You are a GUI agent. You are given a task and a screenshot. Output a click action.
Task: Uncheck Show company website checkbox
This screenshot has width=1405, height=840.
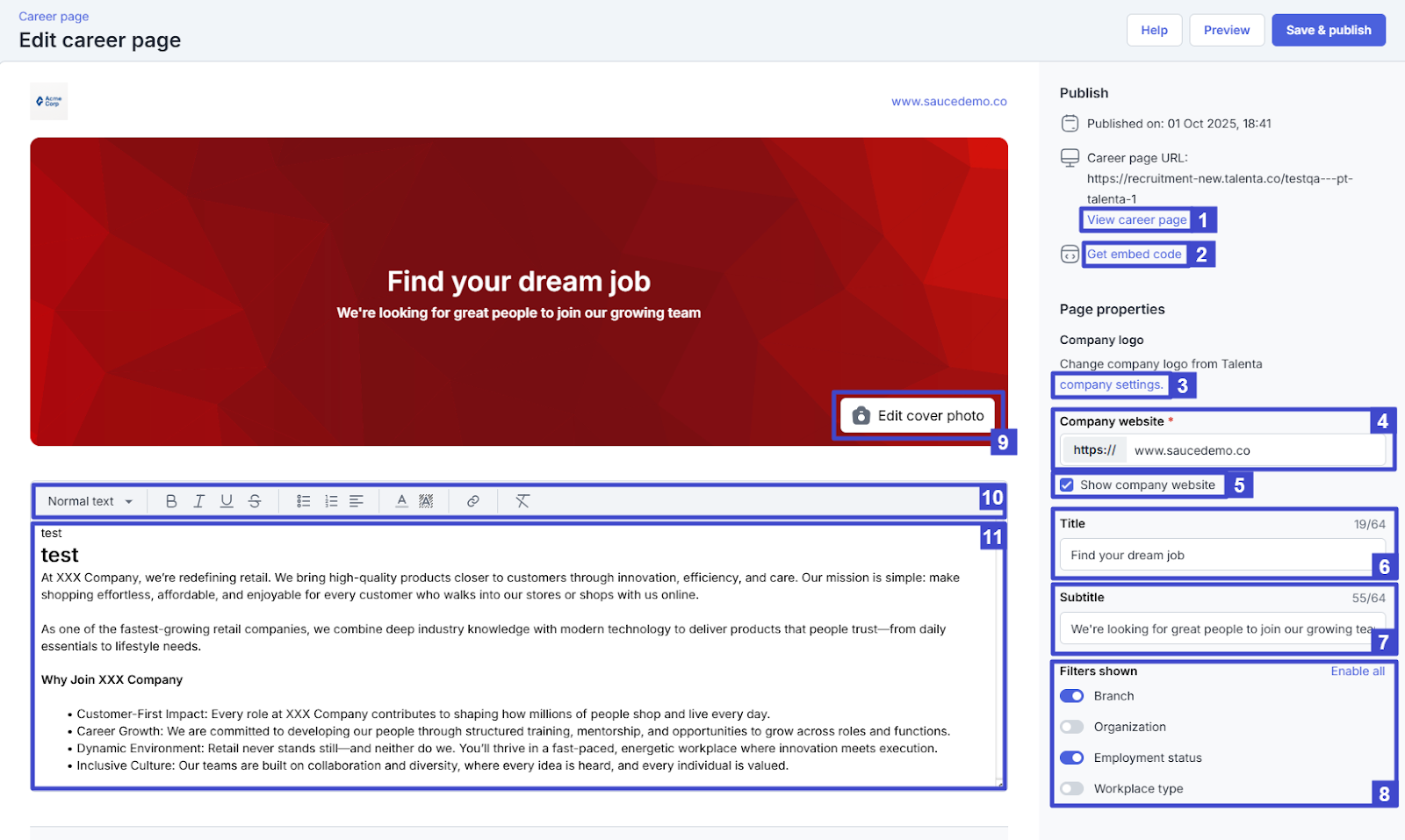pos(1067,485)
